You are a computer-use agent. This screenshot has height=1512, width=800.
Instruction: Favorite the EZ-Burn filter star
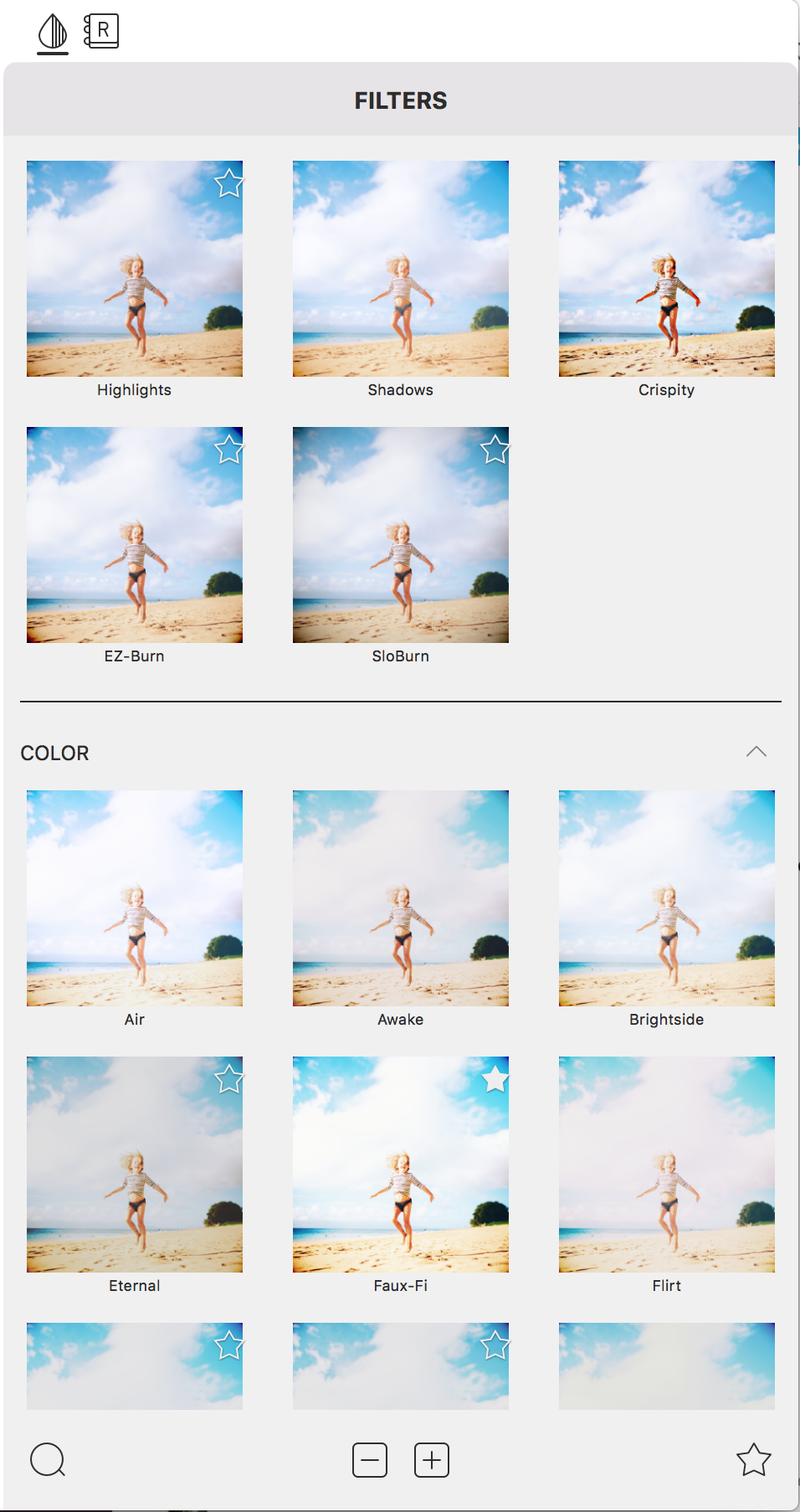pos(228,449)
